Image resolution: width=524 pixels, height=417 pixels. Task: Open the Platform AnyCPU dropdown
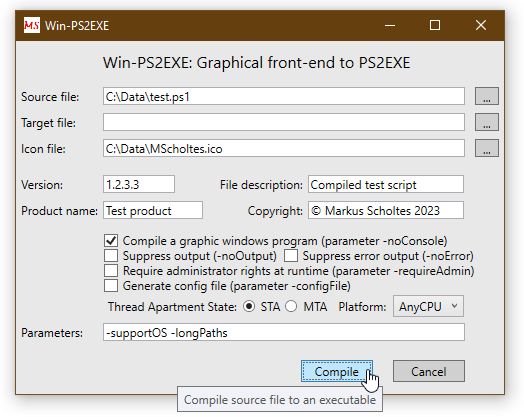(428, 306)
